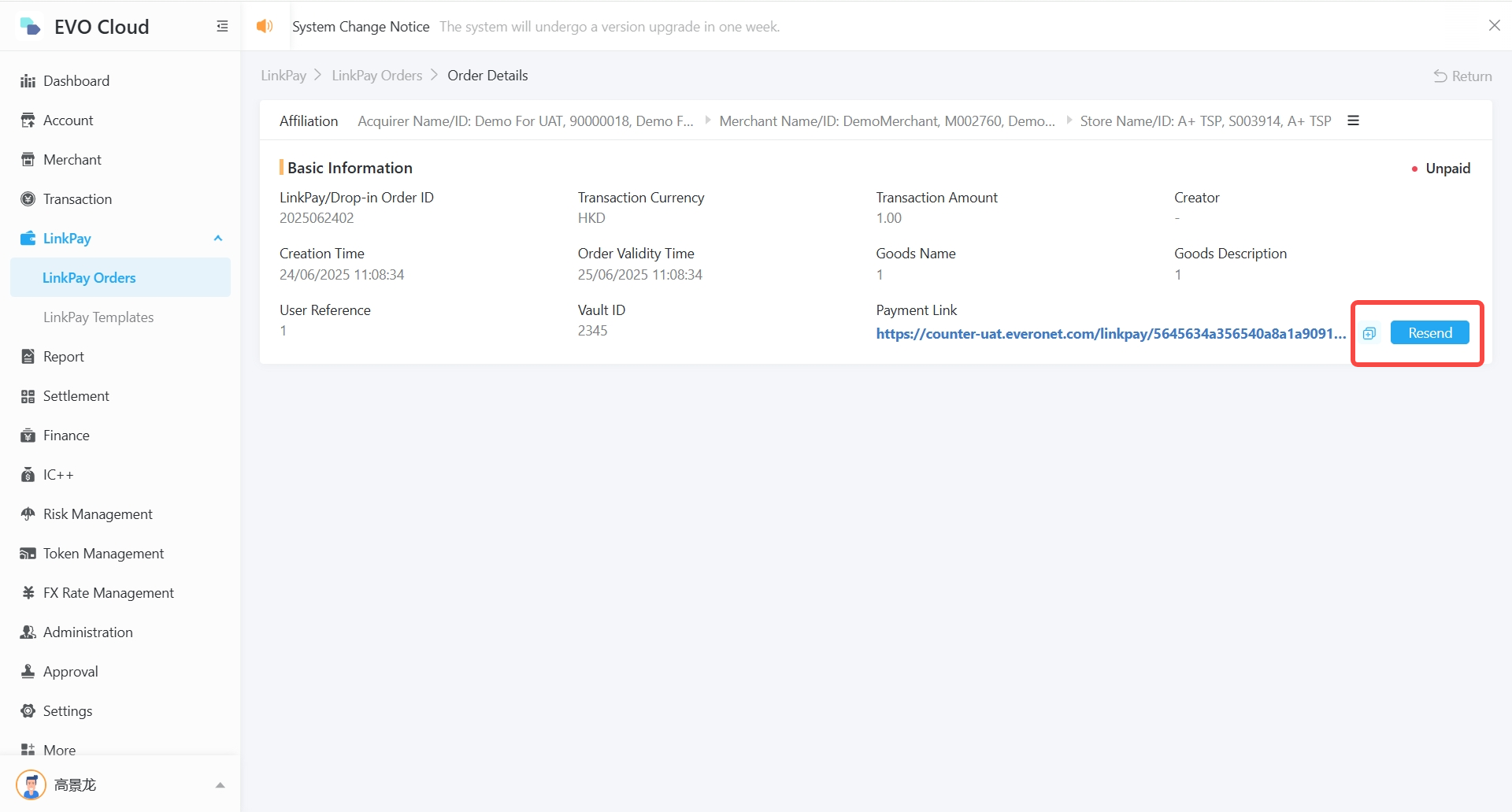Open the Risk Management section
The height and width of the screenshot is (812, 1512).
click(x=98, y=514)
